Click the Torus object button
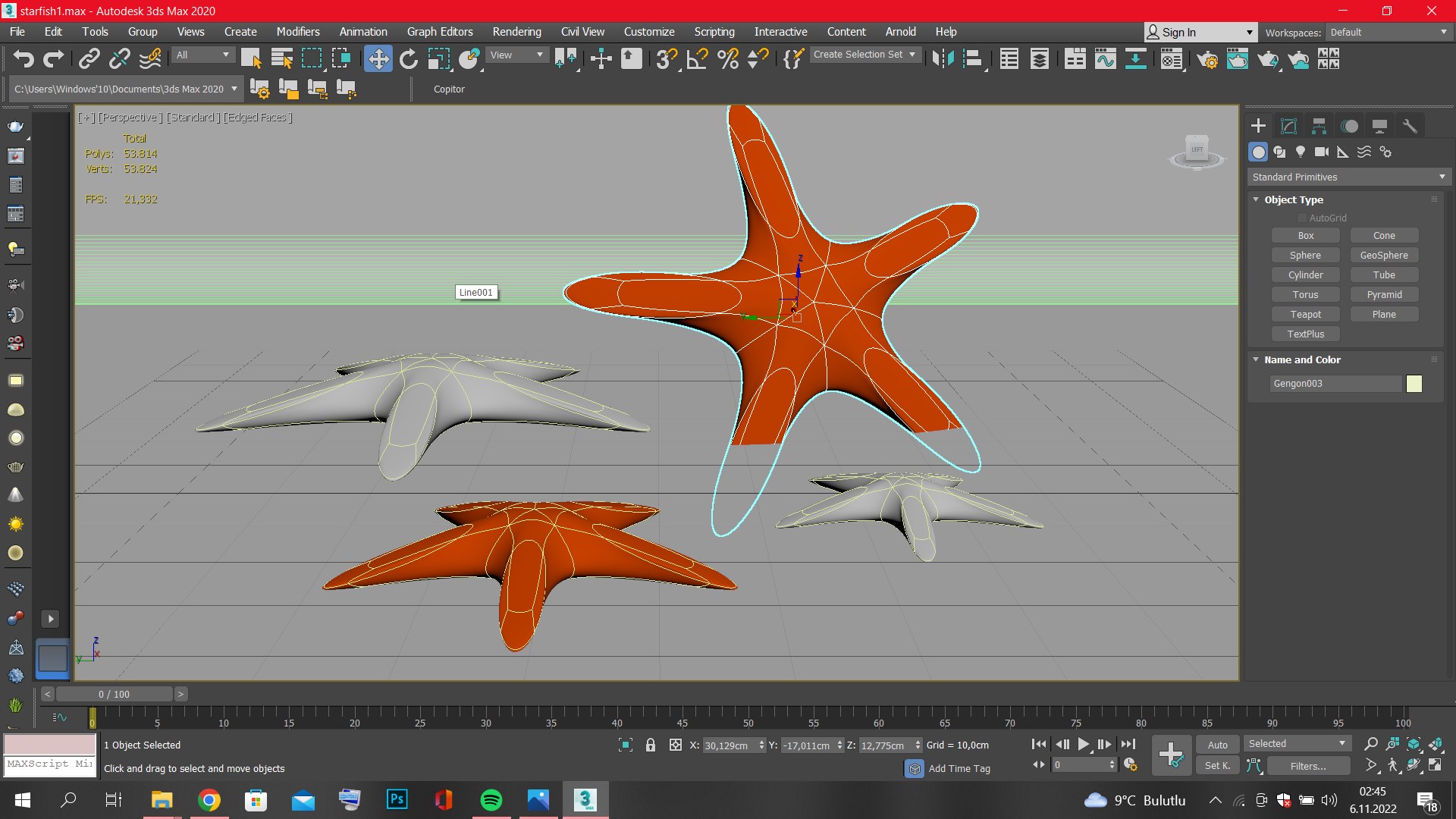The height and width of the screenshot is (819, 1456). click(1305, 295)
